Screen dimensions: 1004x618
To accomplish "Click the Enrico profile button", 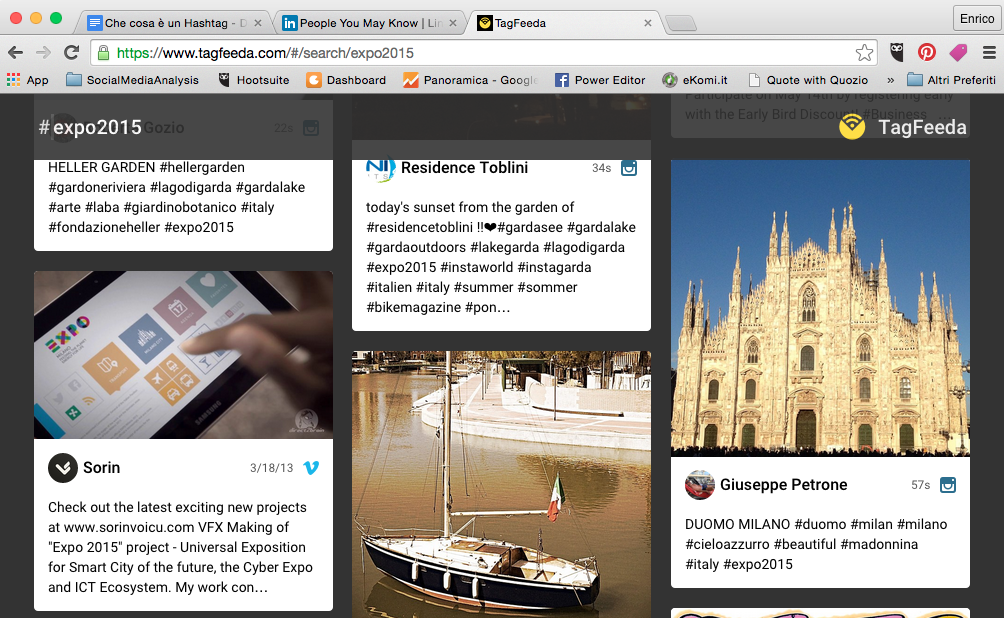I will click(976, 19).
